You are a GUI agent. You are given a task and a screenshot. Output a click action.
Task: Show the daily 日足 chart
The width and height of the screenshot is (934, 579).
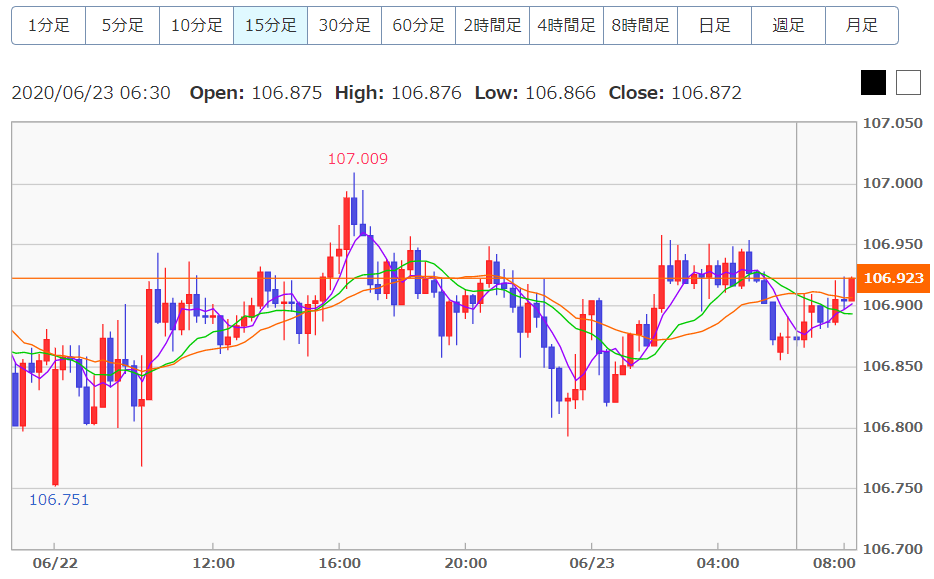coord(714,26)
